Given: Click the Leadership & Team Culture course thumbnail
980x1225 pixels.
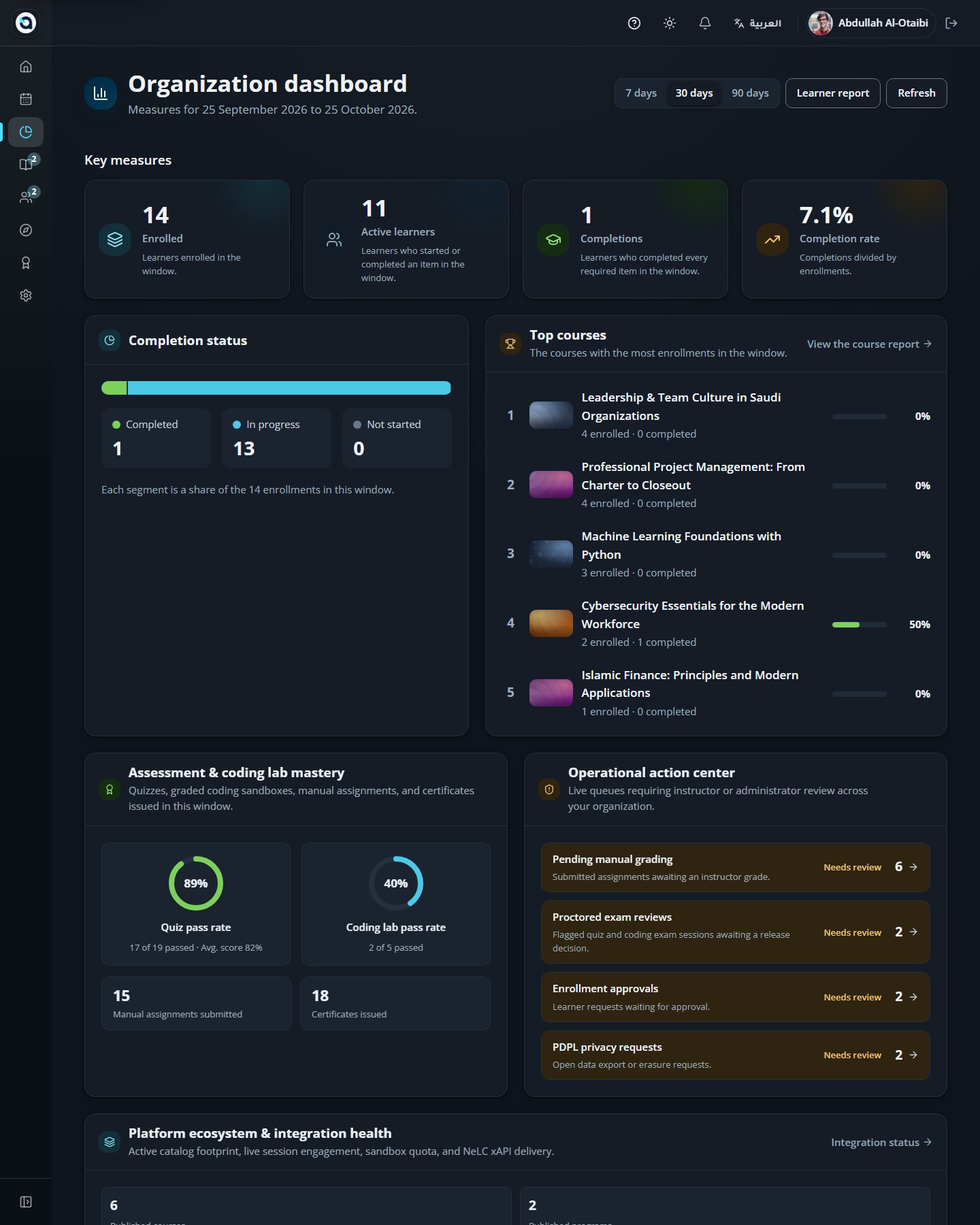Looking at the screenshot, I should [551, 415].
